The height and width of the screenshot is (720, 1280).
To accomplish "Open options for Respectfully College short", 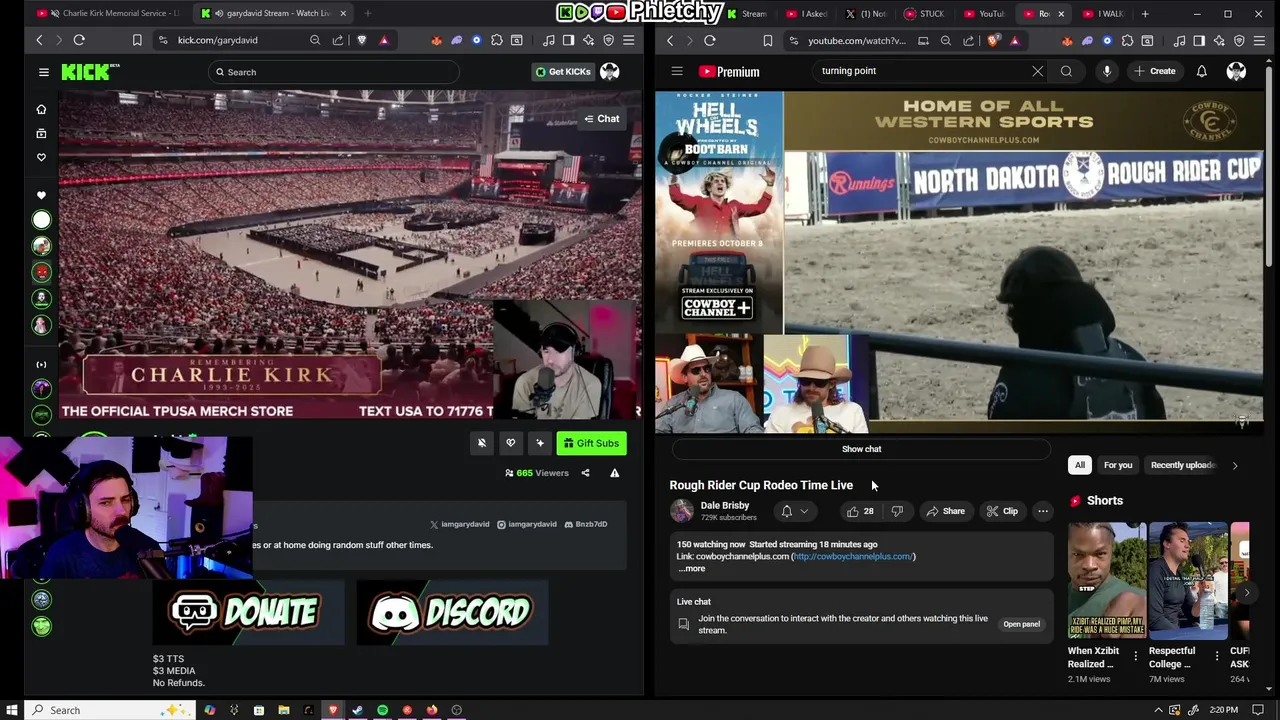I will [1217, 656].
